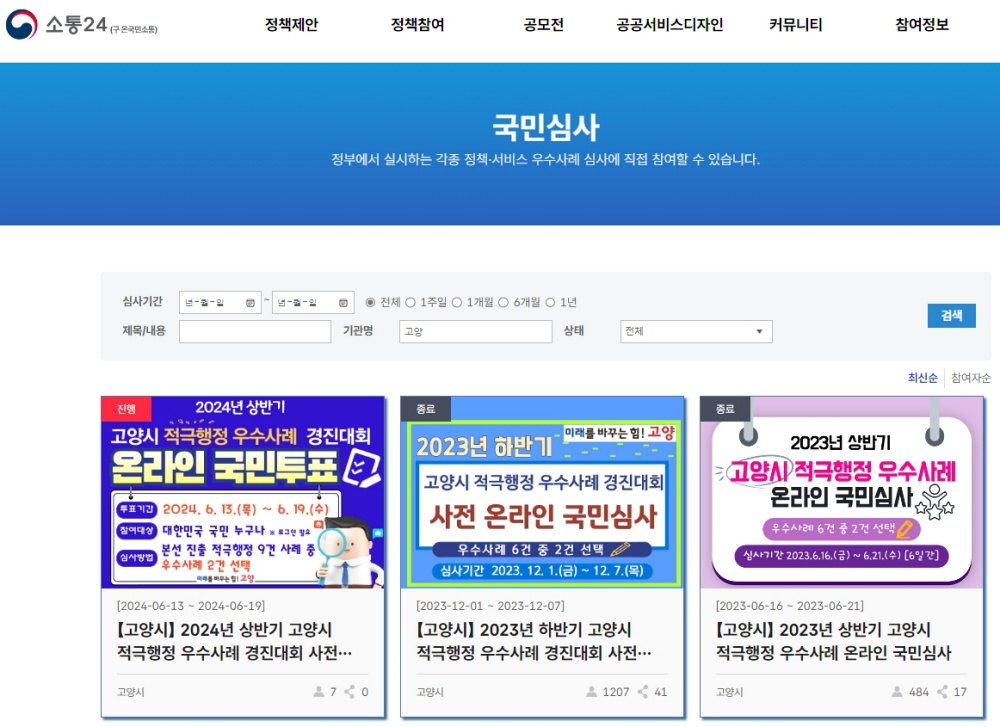Image resolution: width=1000 pixels, height=727 pixels.
Task: Click the blue 검색 button
Action: (x=952, y=316)
